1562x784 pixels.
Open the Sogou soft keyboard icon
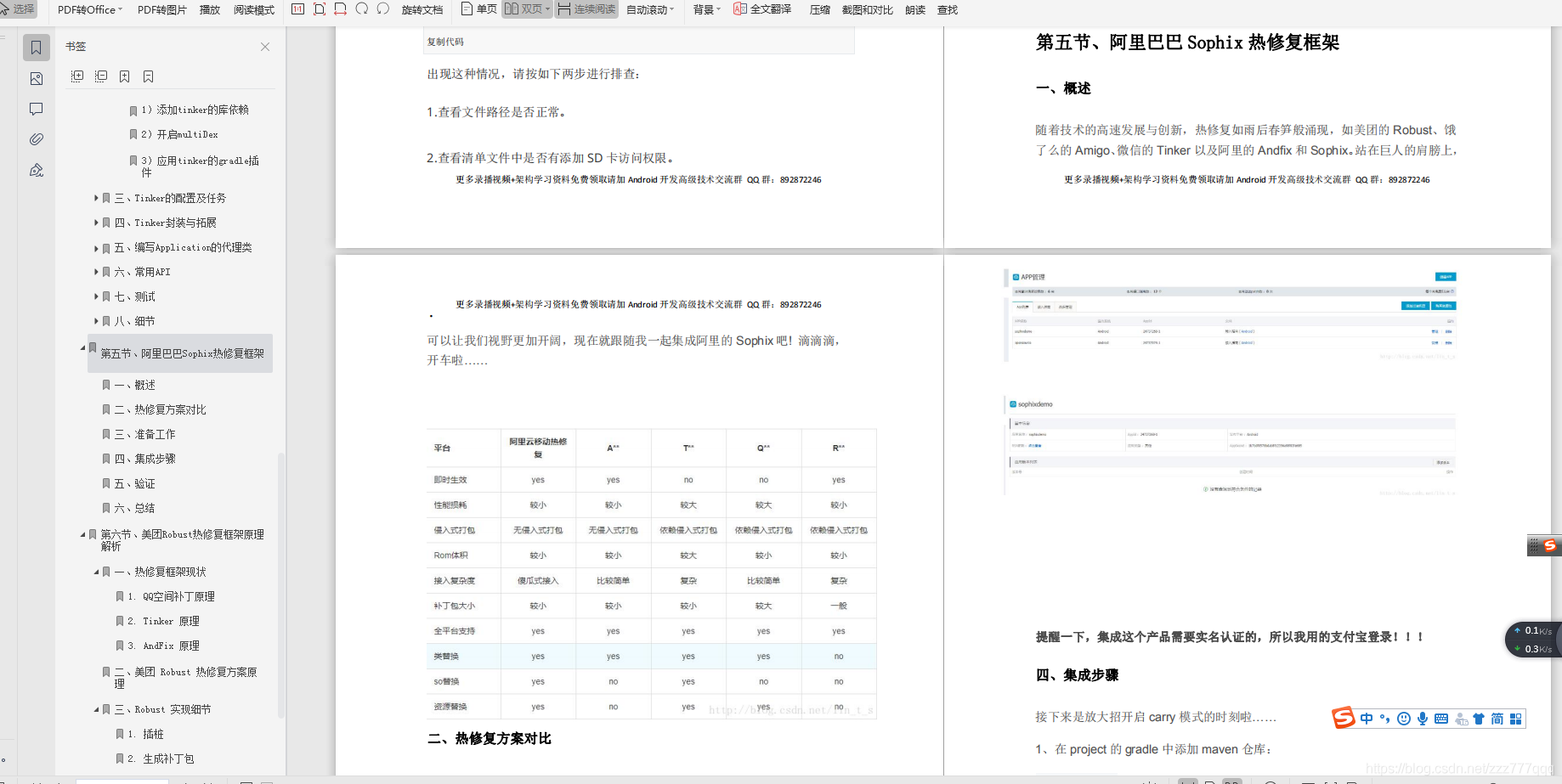1441,719
